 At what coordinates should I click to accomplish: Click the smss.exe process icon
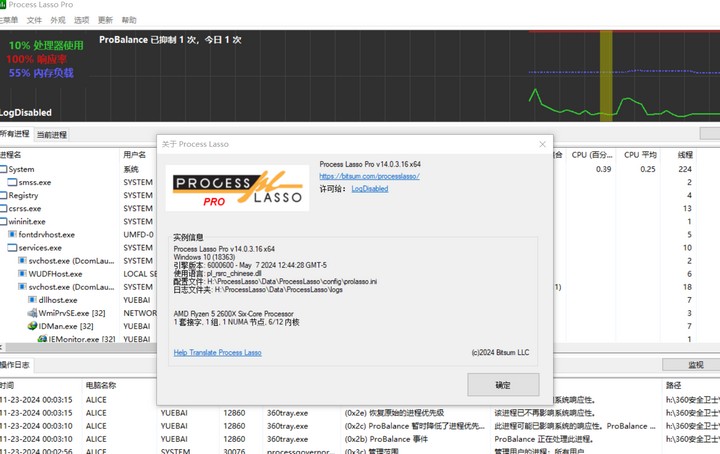pos(12,183)
